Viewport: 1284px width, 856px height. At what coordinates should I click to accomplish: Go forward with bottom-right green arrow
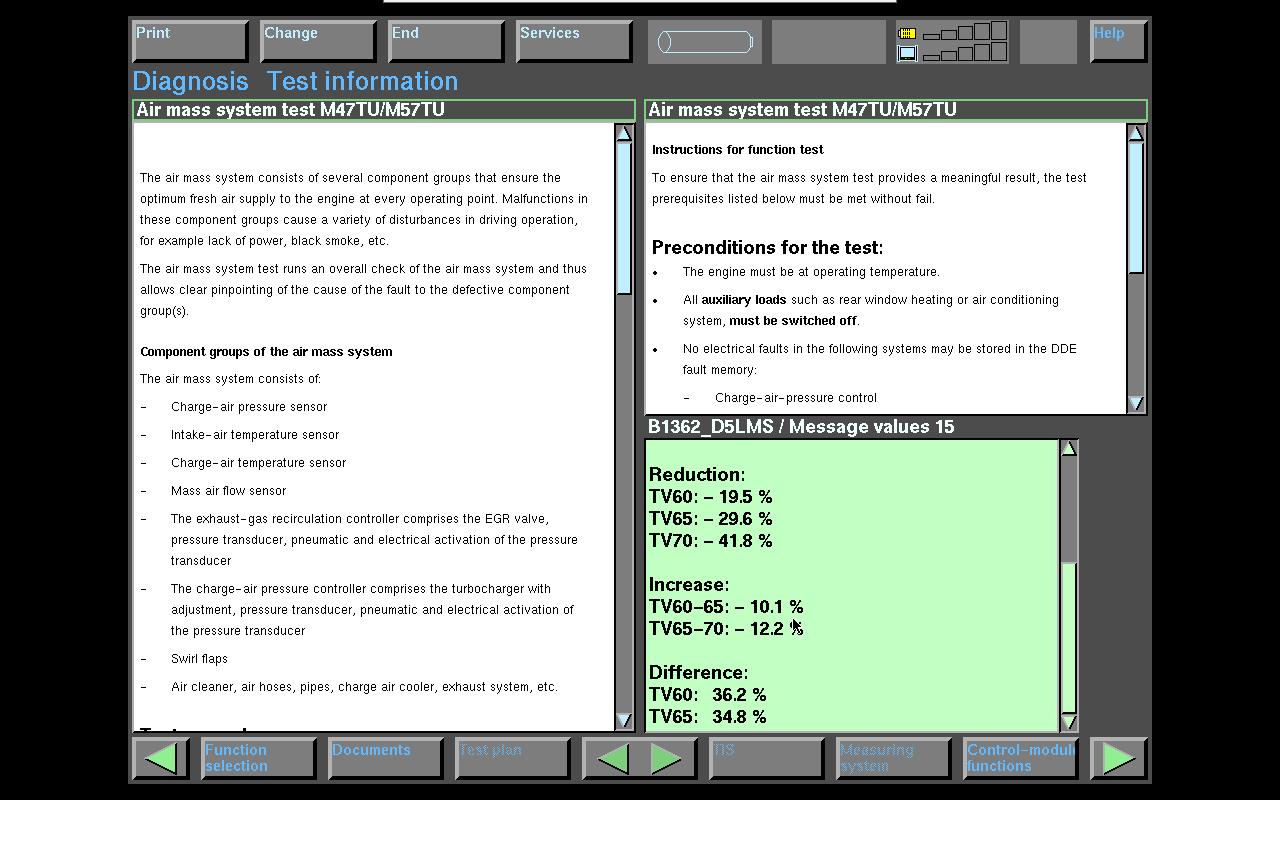1118,758
